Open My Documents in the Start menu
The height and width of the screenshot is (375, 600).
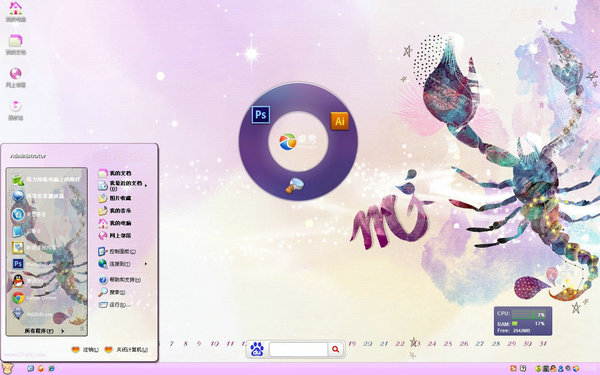(115, 173)
